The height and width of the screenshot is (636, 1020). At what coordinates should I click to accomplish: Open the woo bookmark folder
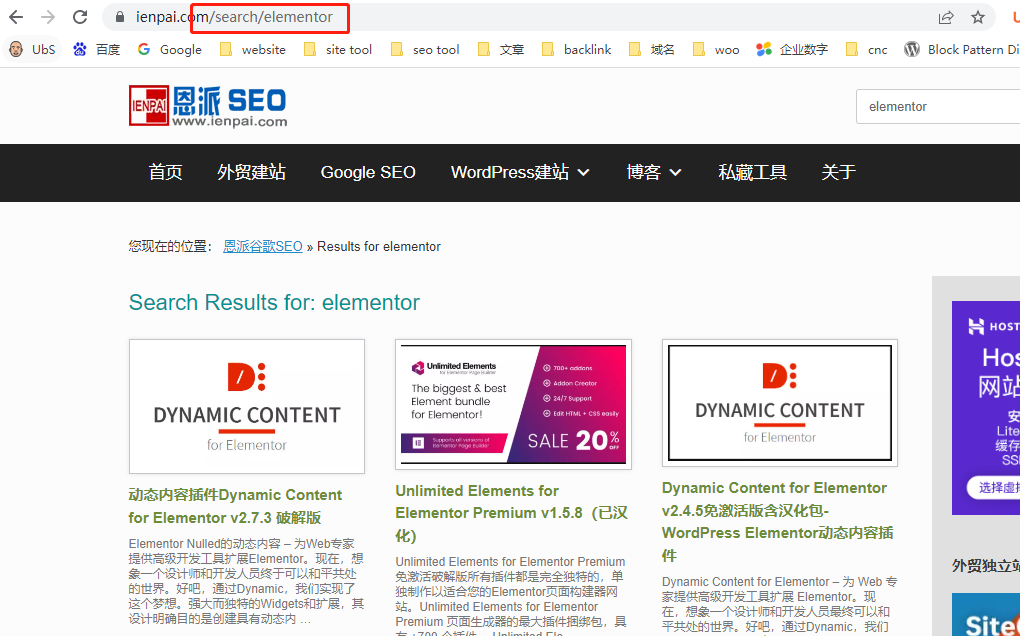(x=716, y=49)
